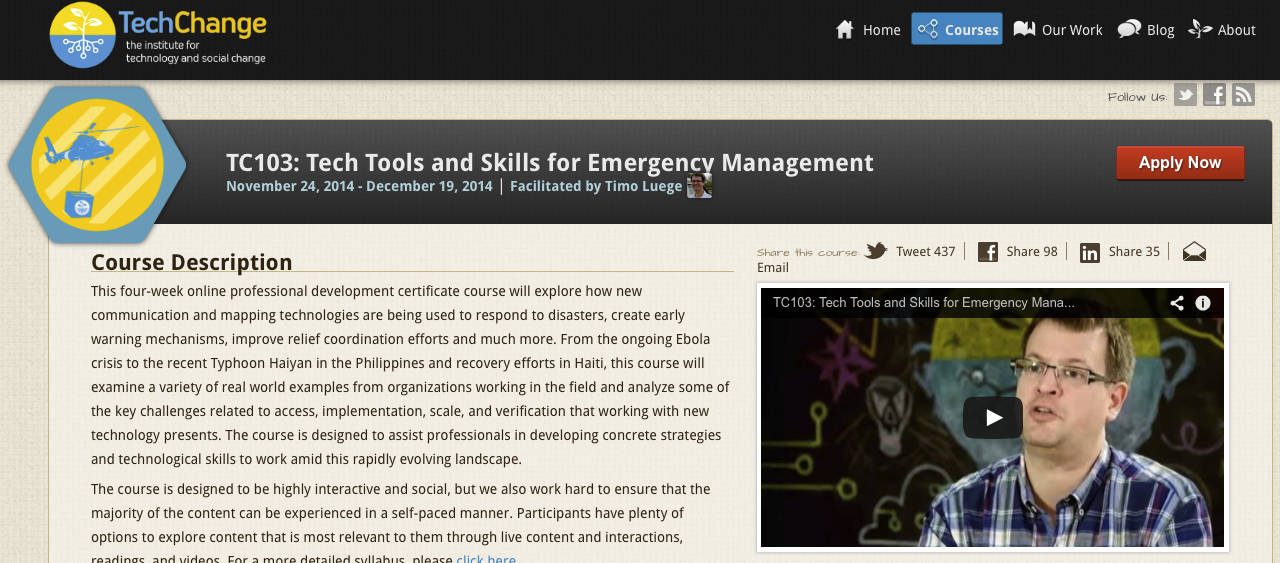Follow TechChange on Twitter icon
Viewport: 1280px width, 563px height.
1185,95
